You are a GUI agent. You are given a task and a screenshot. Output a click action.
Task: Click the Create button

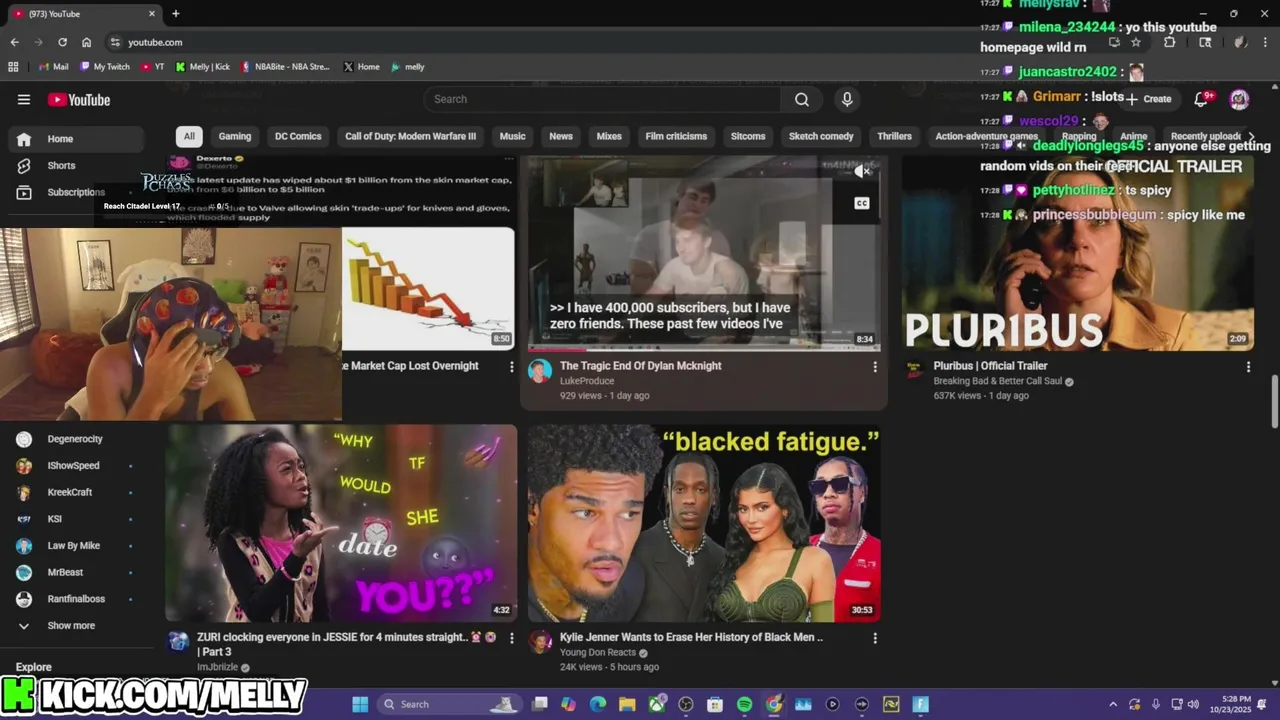[1148, 99]
